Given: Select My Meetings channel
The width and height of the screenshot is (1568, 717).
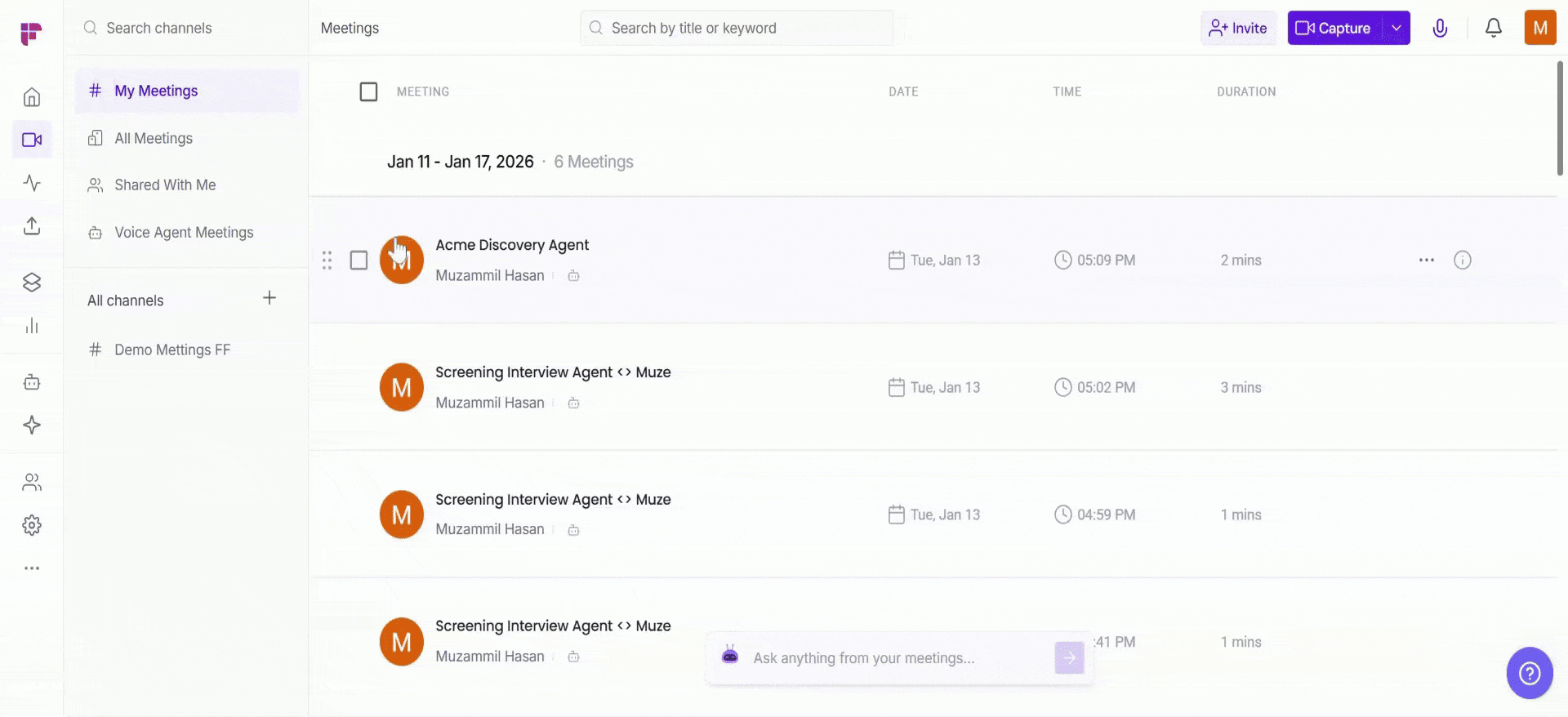Looking at the screenshot, I should tap(187, 91).
